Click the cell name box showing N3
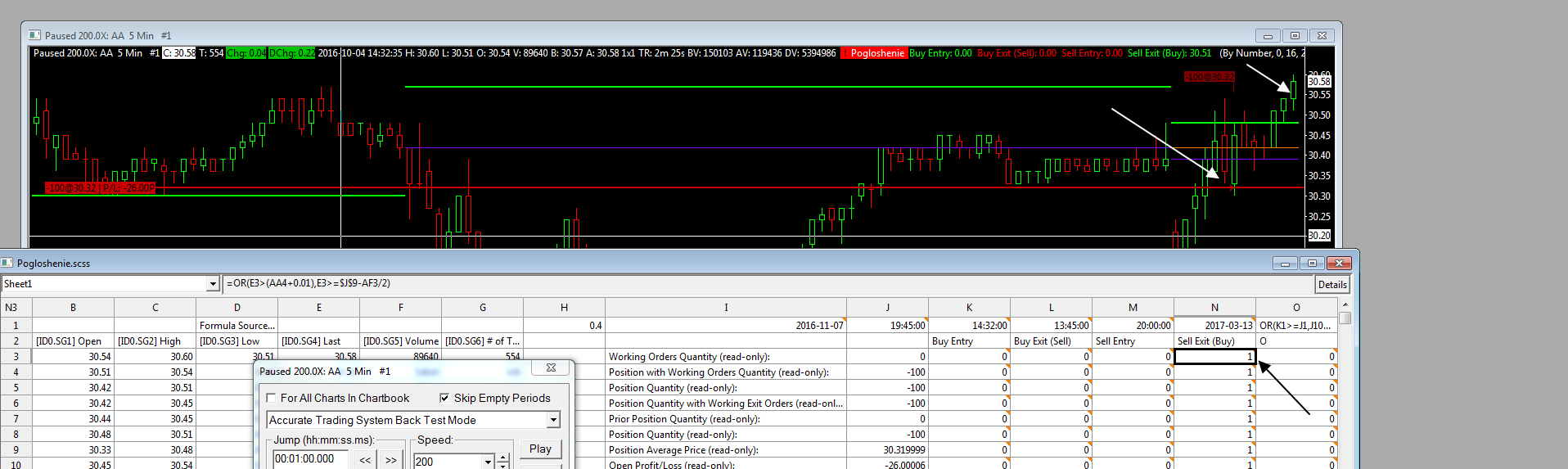1568x469 pixels. coord(16,308)
